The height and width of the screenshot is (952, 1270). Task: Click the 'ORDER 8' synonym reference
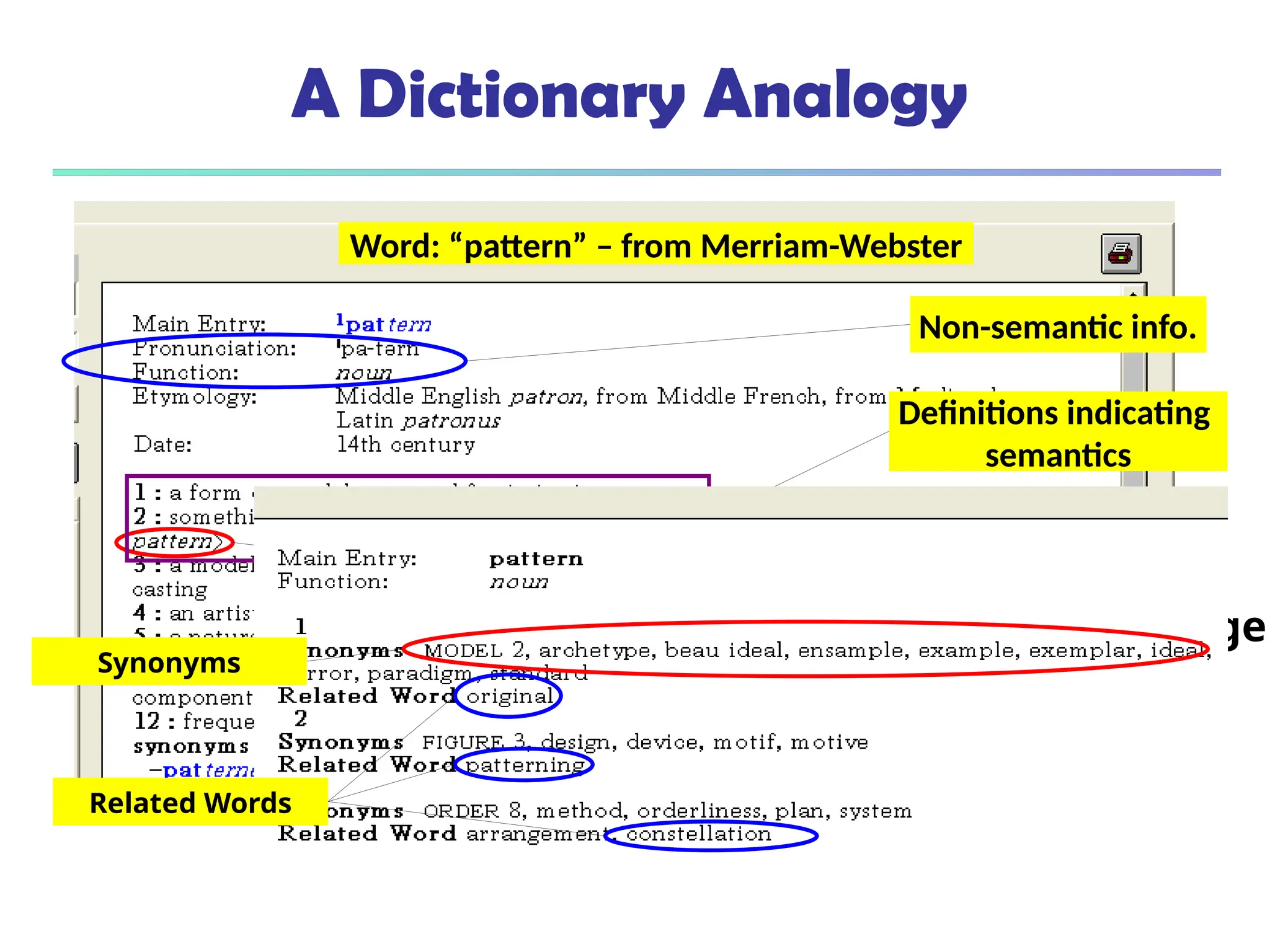coord(473,811)
